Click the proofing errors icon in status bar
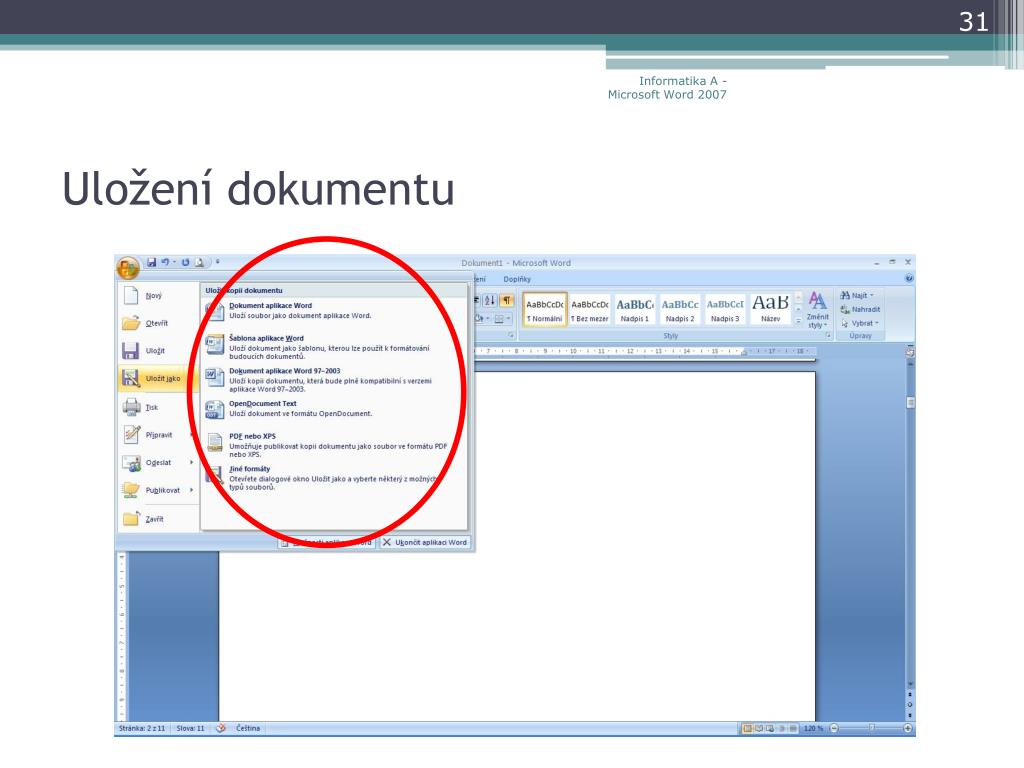 coord(221,728)
